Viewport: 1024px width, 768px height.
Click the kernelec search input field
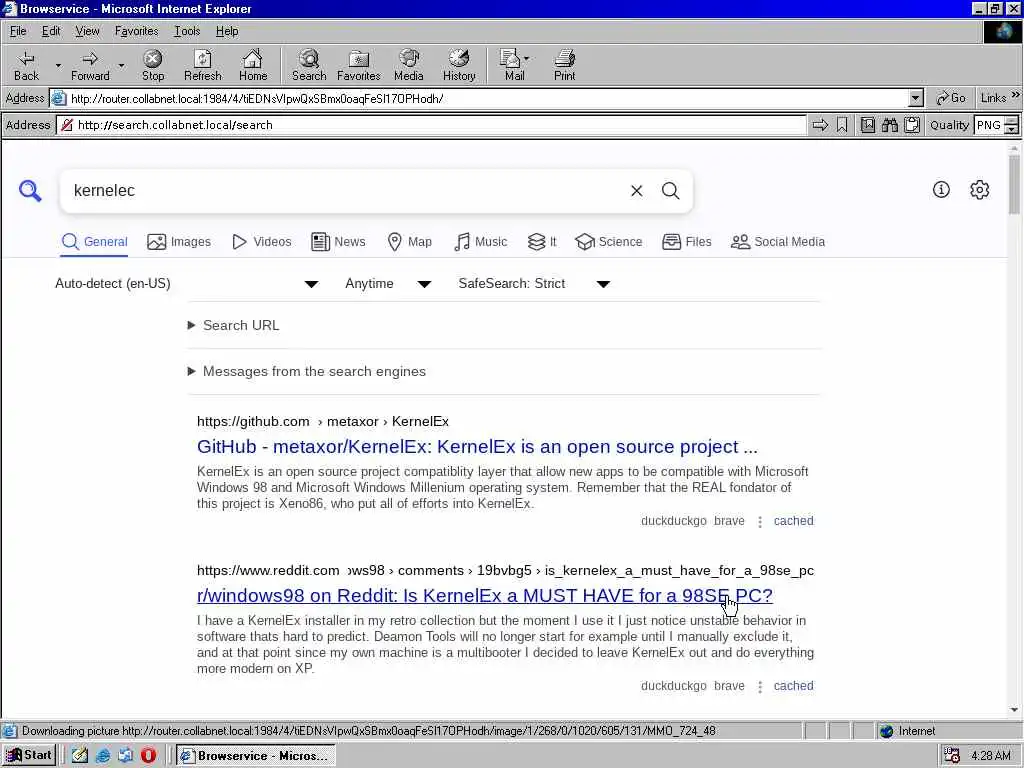(346, 191)
